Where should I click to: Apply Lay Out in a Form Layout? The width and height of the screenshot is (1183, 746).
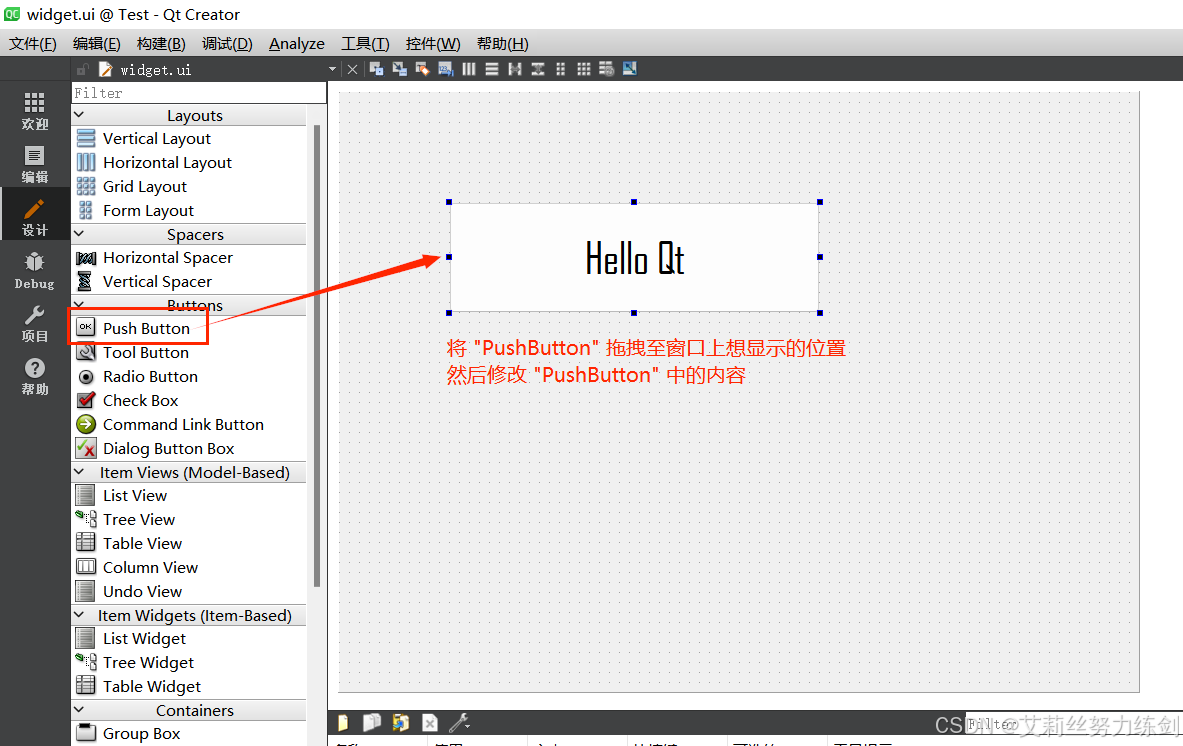click(x=561, y=69)
